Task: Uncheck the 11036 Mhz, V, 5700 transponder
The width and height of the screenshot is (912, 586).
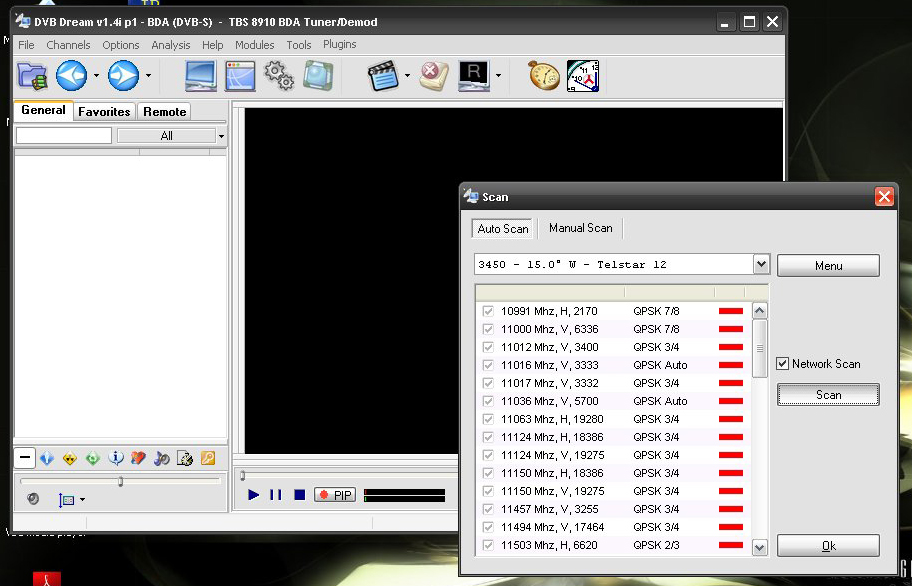Action: click(x=488, y=401)
